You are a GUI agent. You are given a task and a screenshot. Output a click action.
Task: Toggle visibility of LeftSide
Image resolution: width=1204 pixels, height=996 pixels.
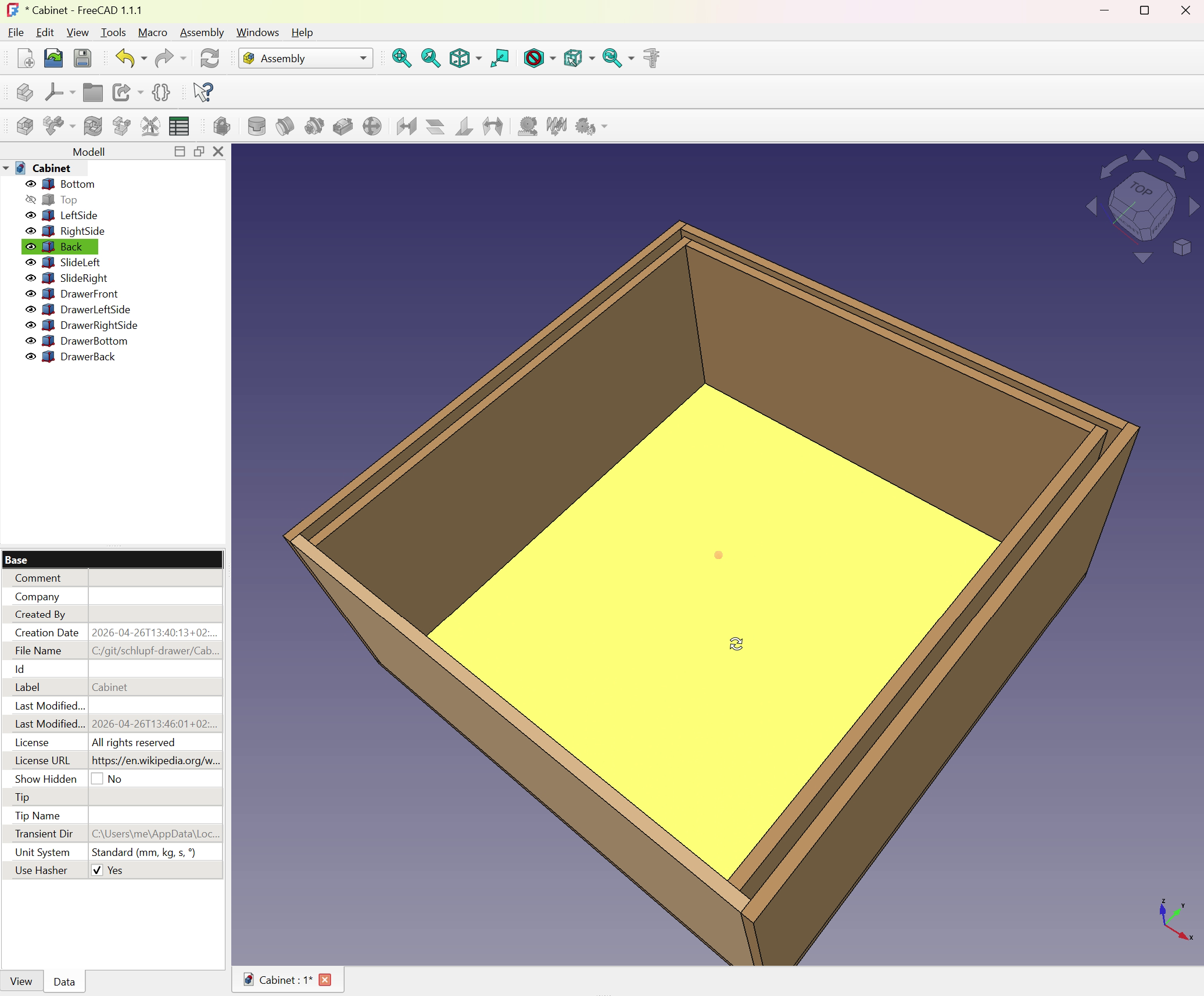click(x=31, y=216)
